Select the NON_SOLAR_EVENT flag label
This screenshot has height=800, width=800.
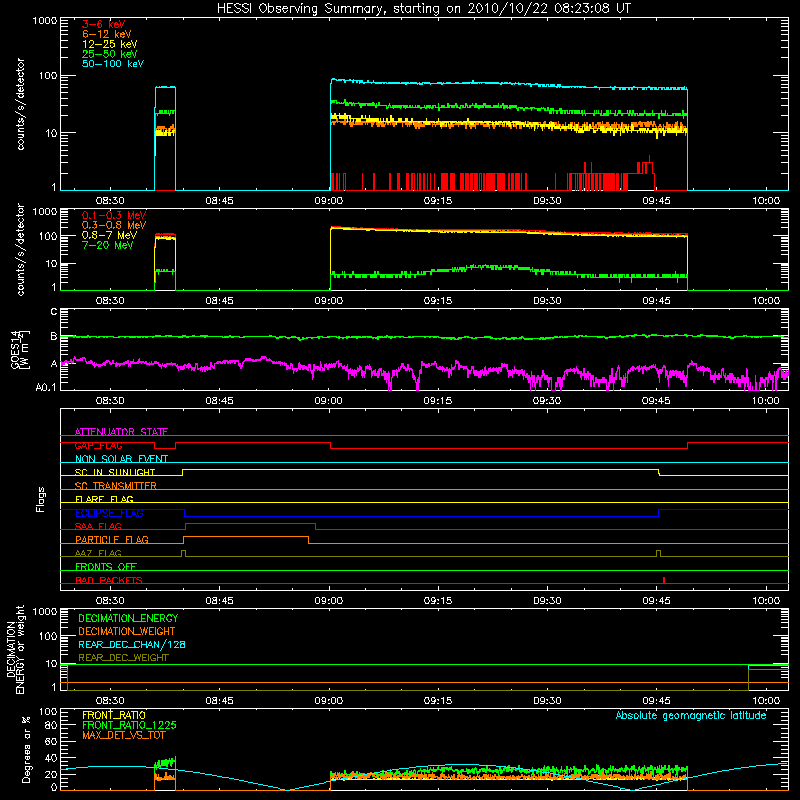click(121, 459)
